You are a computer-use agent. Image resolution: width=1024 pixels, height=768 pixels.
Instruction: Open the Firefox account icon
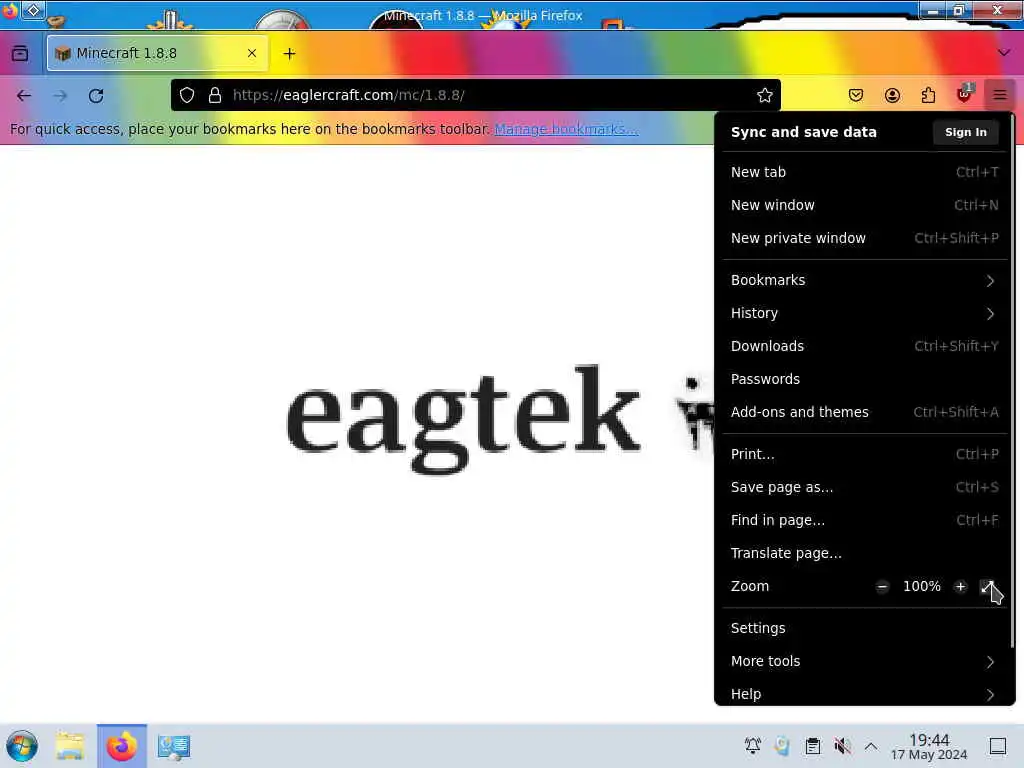tap(892, 95)
